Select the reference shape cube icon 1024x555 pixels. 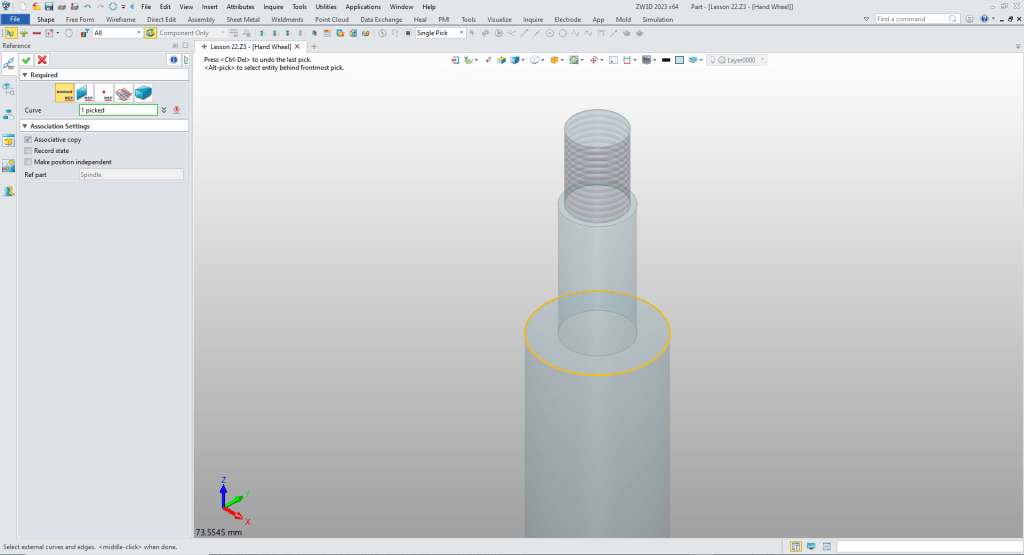143,93
